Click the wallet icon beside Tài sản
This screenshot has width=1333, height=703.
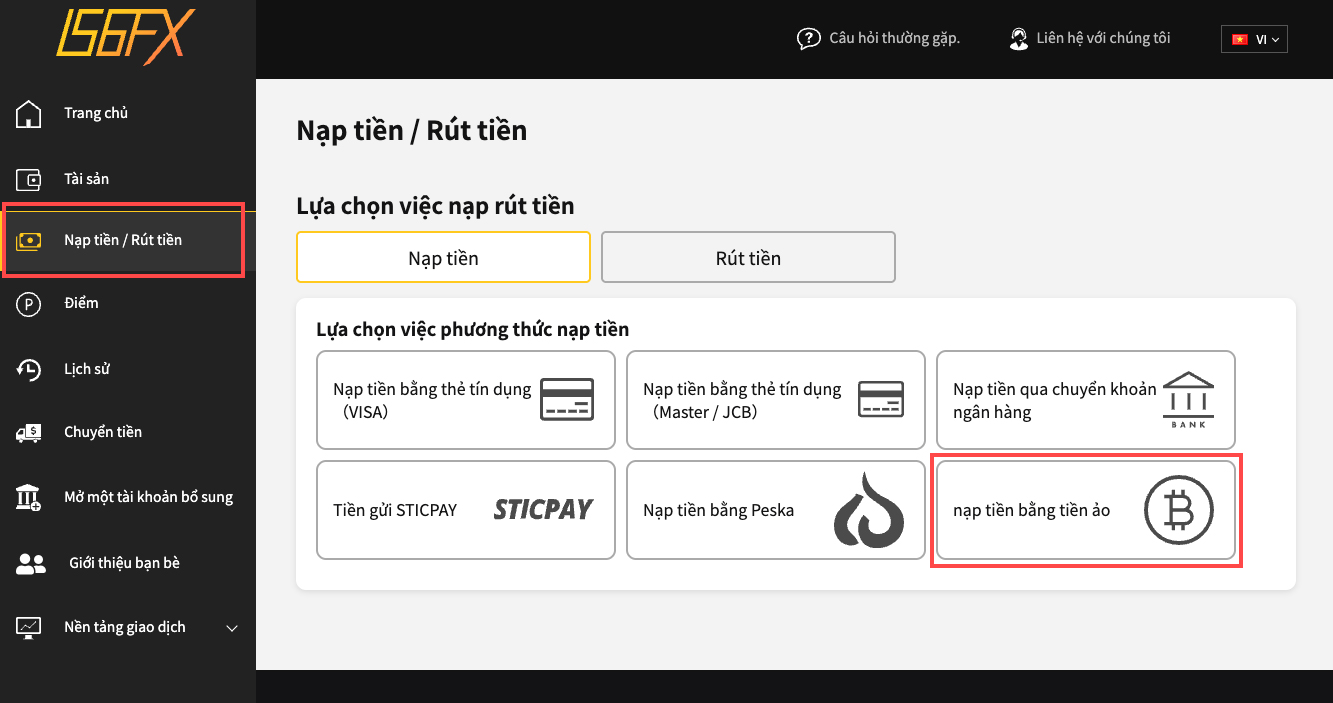point(29,180)
